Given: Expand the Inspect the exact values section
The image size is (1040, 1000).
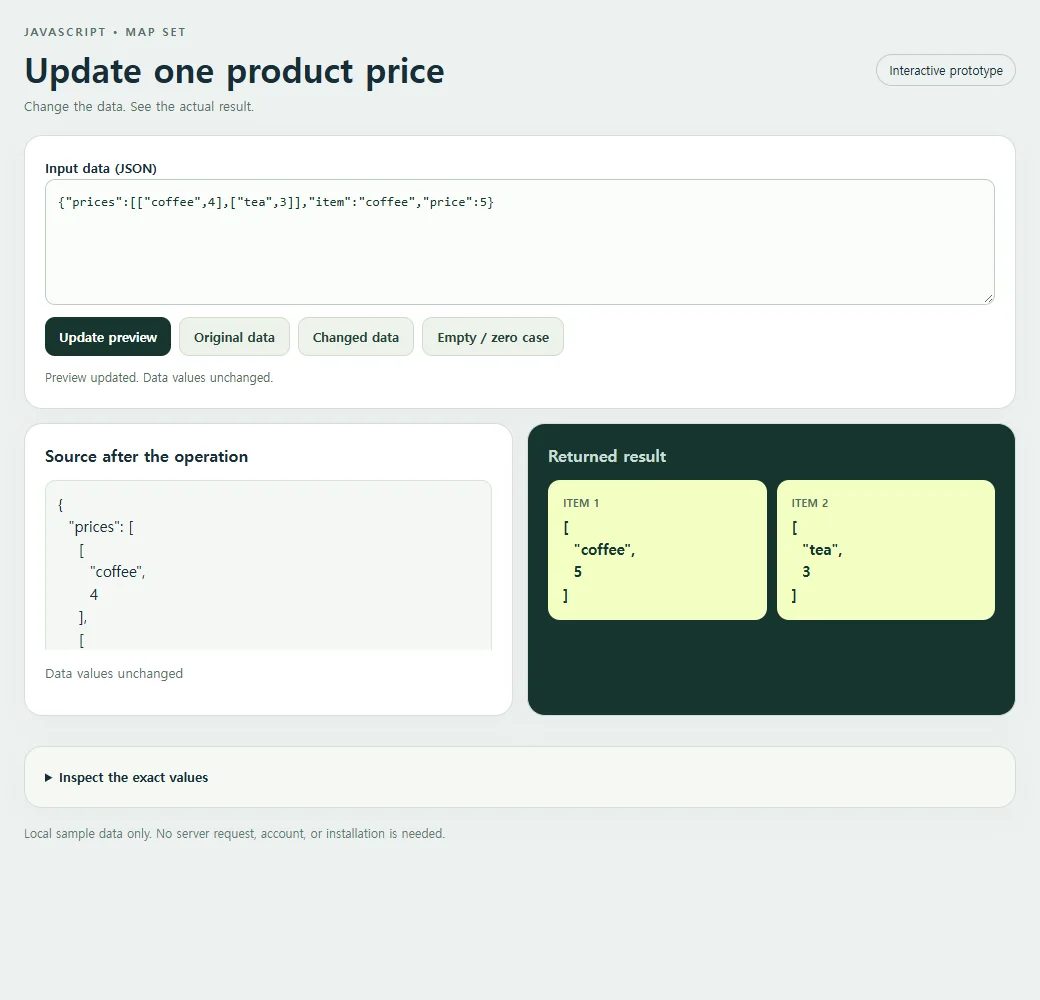Looking at the screenshot, I should point(519,777).
